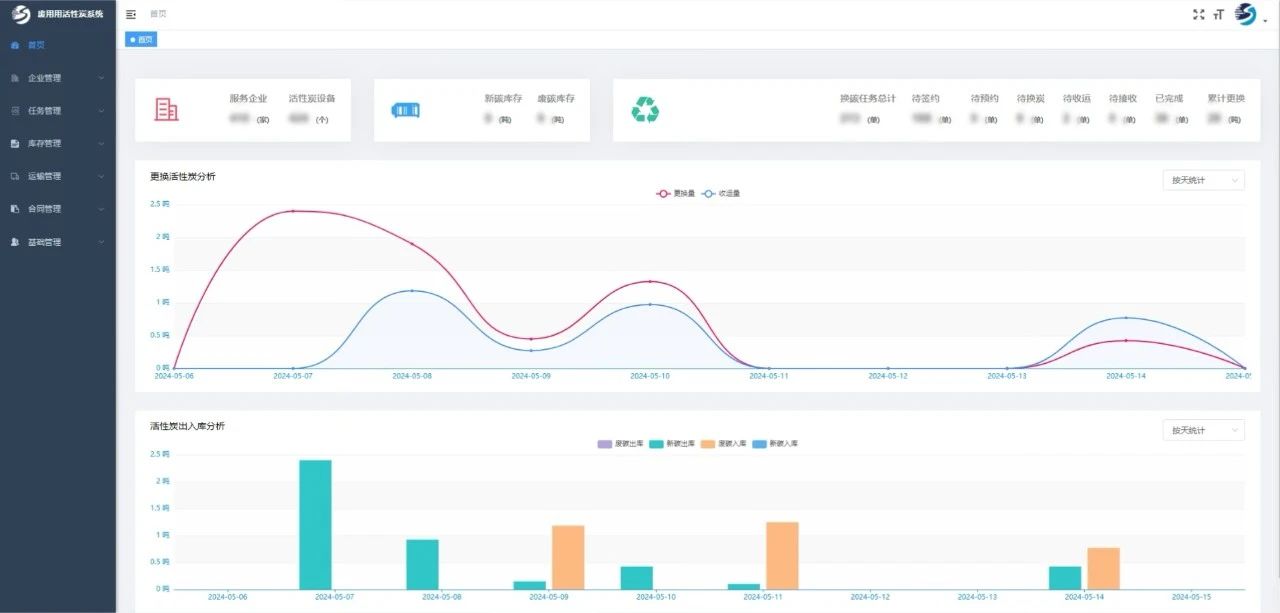Open the font size adjustment icon
Viewport: 1280px width, 613px height.
tap(1218, 14)
